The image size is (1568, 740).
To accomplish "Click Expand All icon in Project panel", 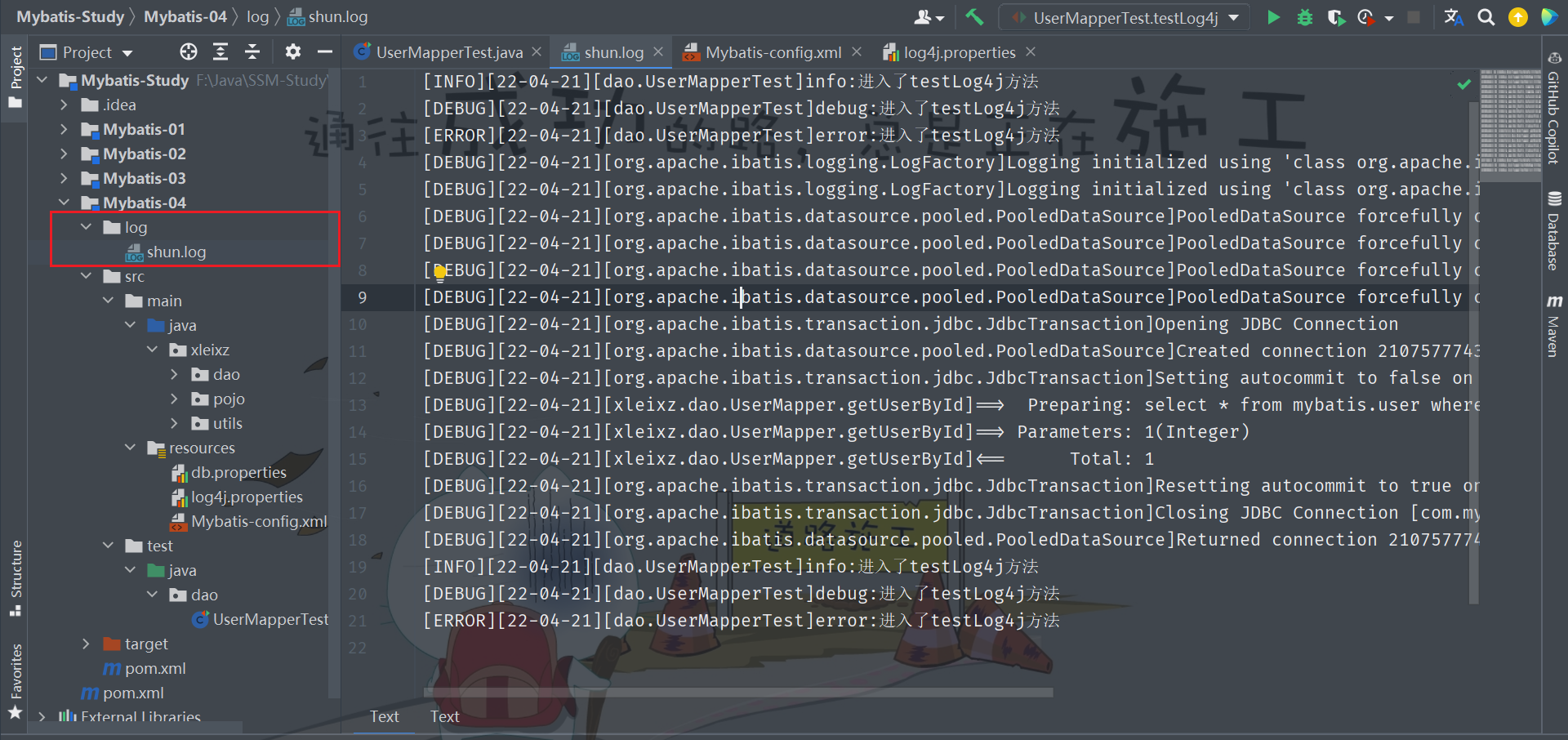I will point(220,52).
